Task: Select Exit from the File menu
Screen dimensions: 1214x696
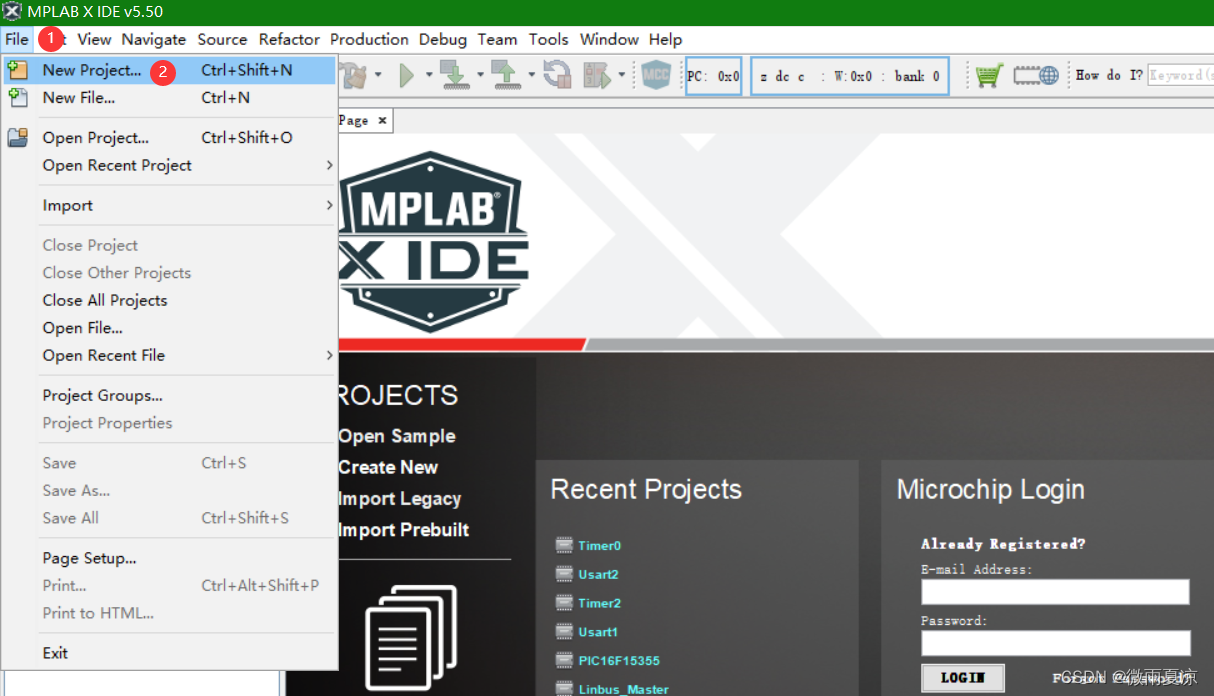Action: coord(169,653)
